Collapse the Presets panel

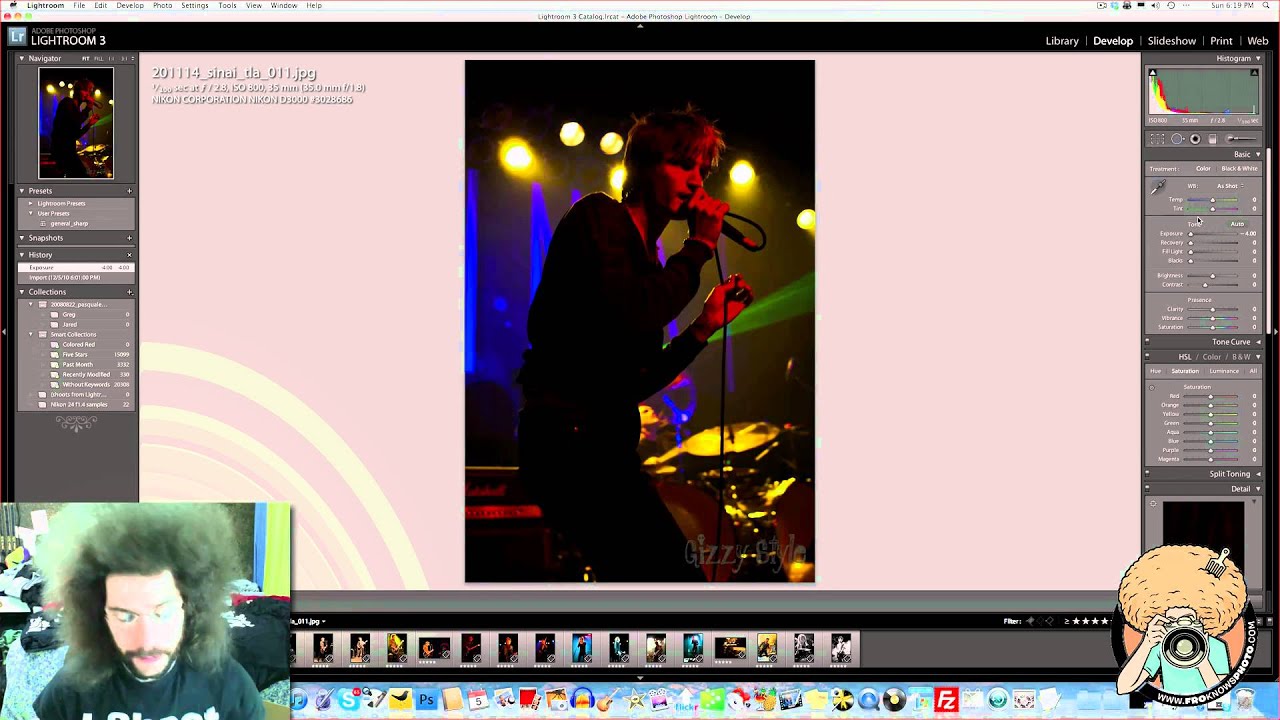(x=22, y=191)
